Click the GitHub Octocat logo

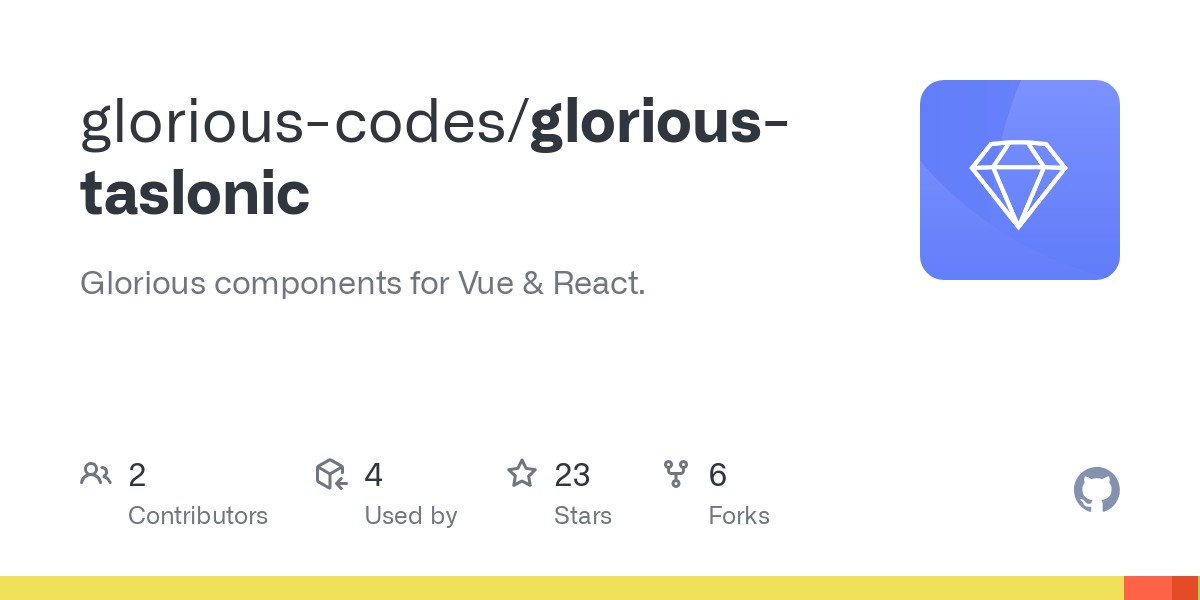(x=1096, y=490)
